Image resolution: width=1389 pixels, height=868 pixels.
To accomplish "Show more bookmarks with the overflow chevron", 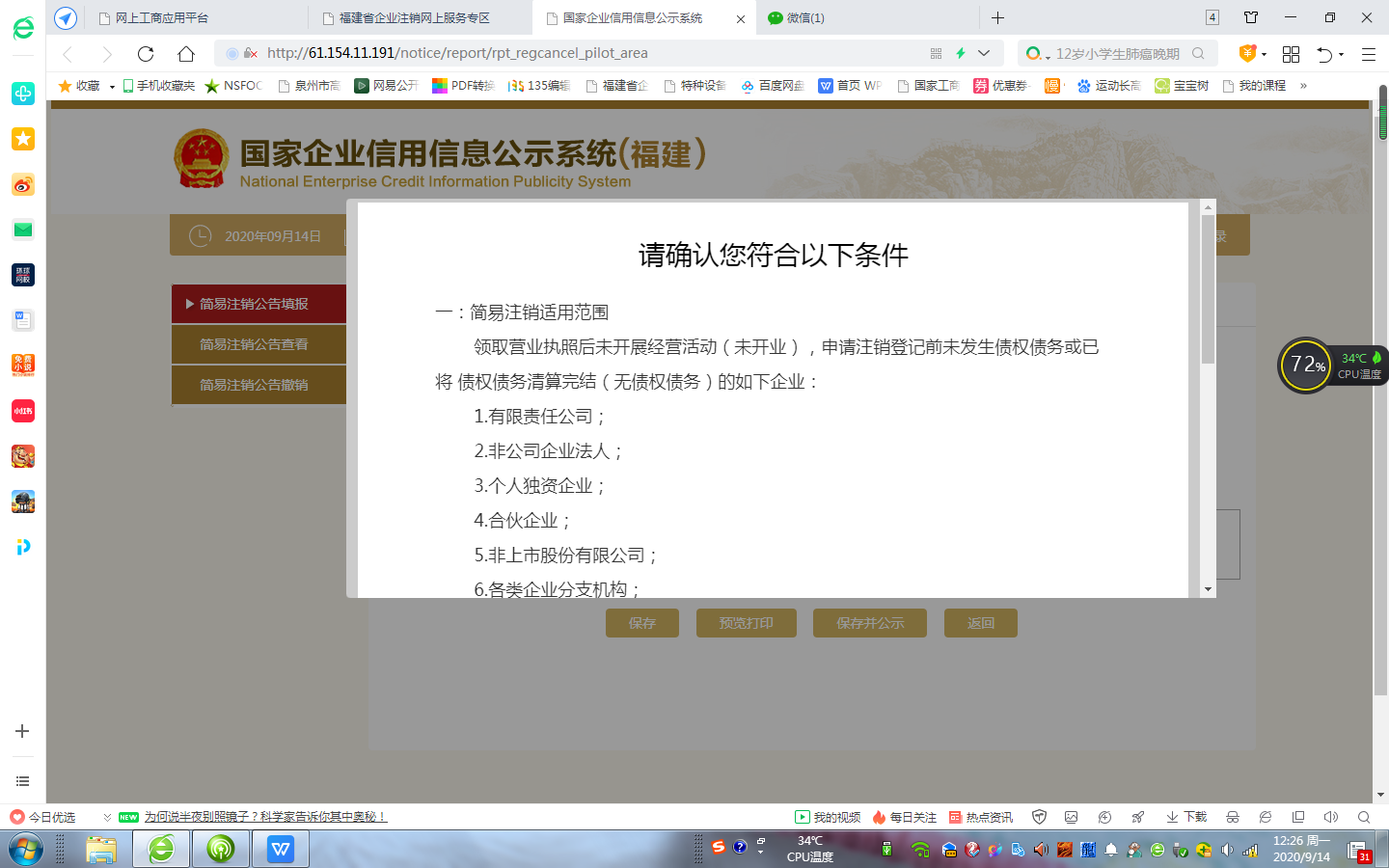I will coord(1303,86).
